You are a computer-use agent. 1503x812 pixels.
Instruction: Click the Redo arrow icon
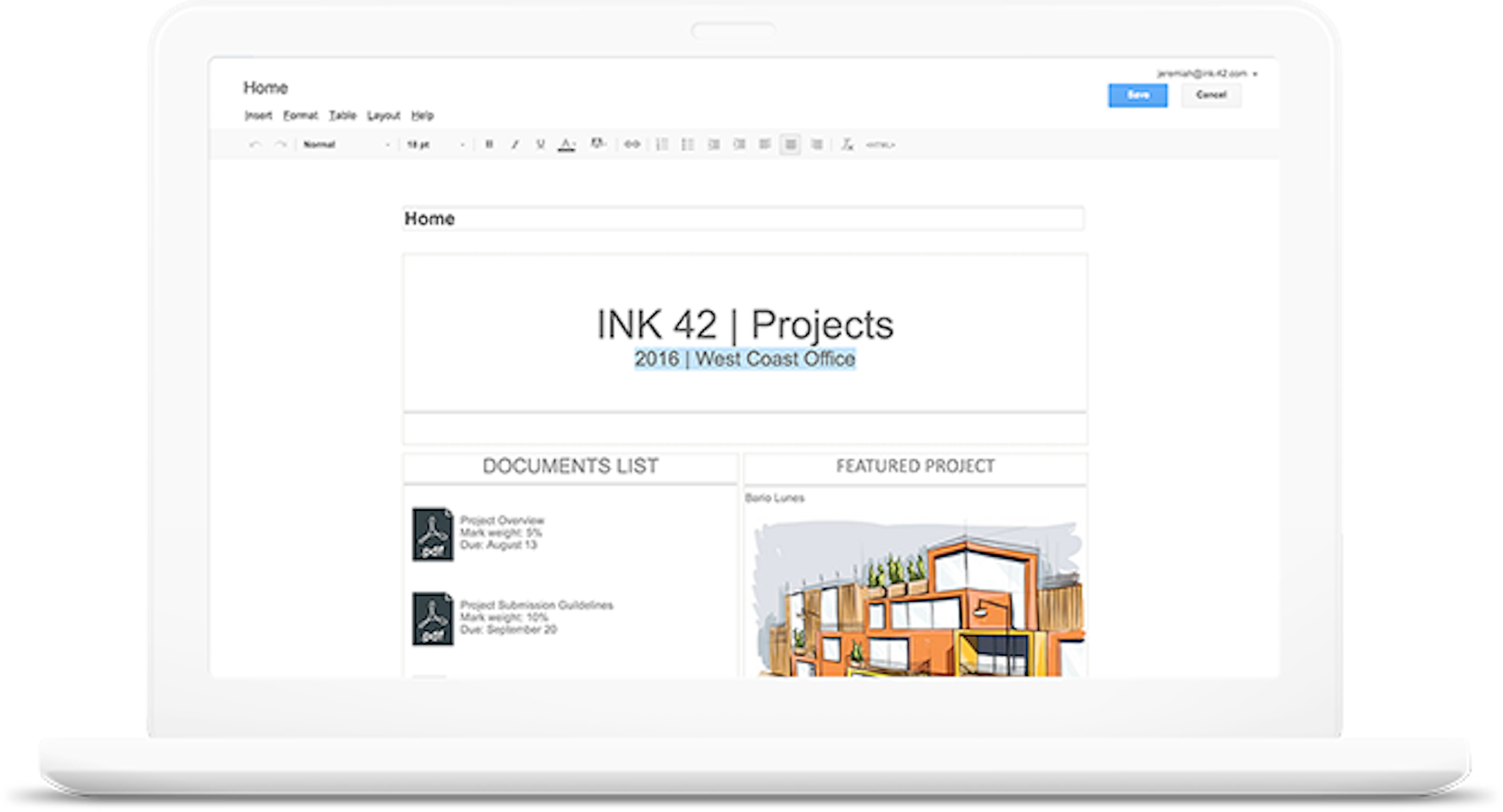[281, 144]
